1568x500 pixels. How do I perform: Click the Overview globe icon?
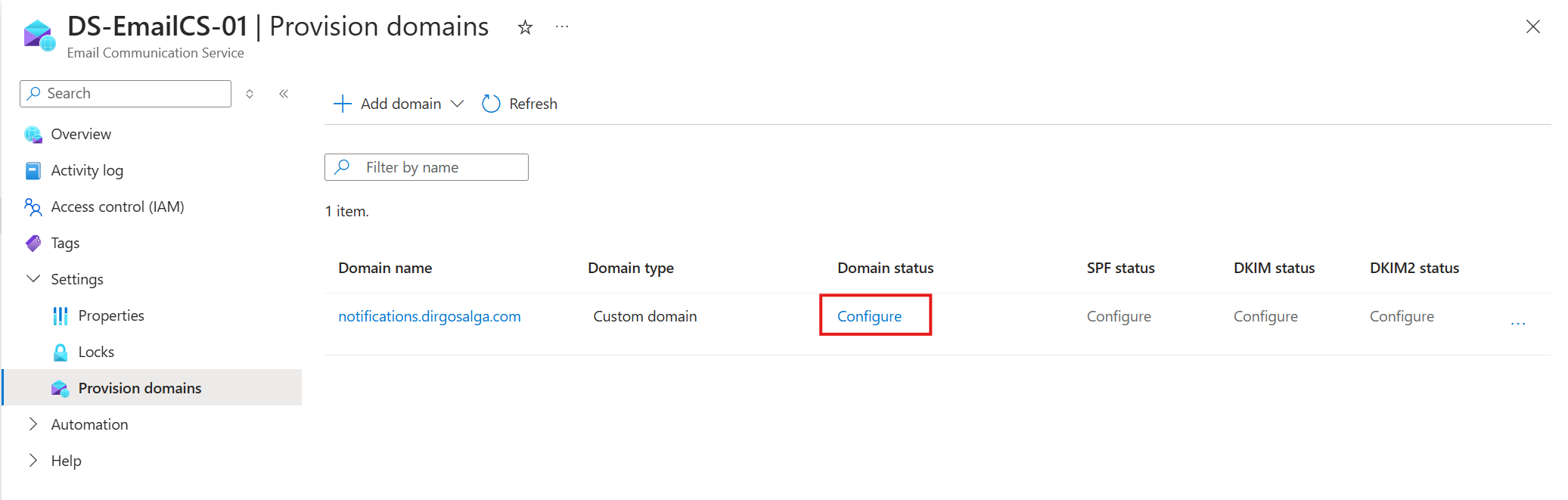[x=33, y=135]
